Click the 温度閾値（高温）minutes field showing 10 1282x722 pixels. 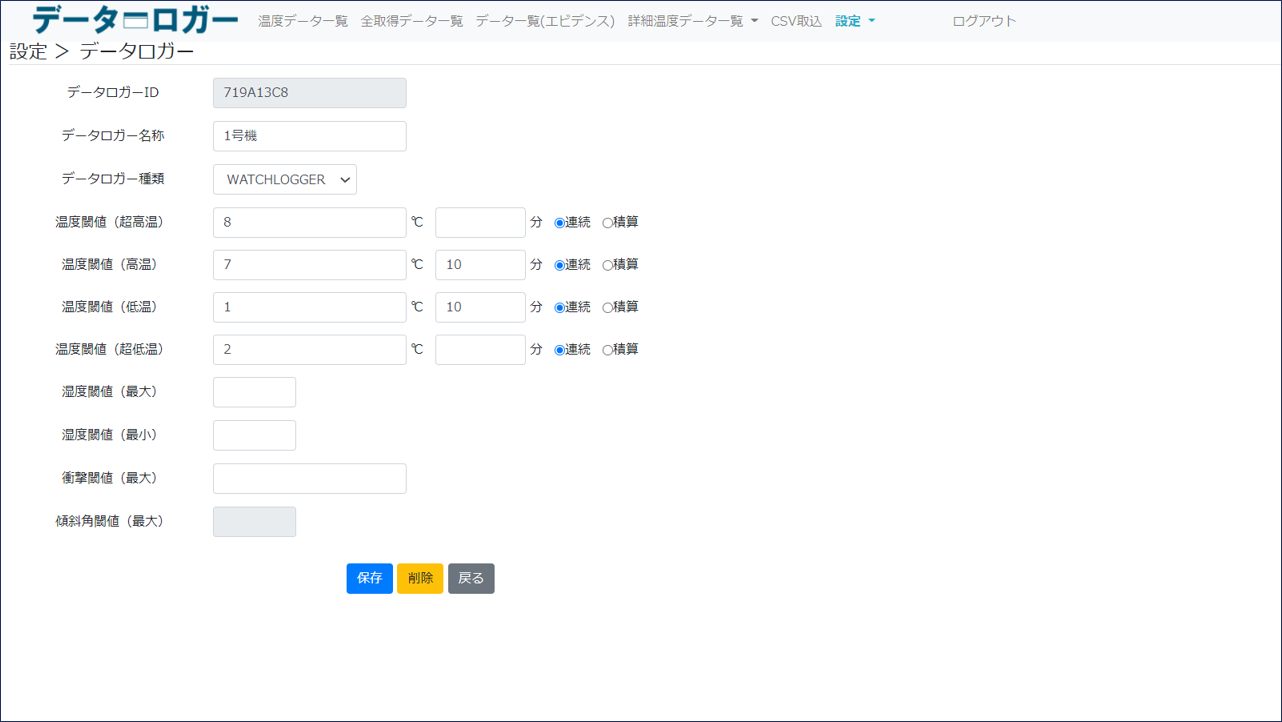click(x=480, y=264)
